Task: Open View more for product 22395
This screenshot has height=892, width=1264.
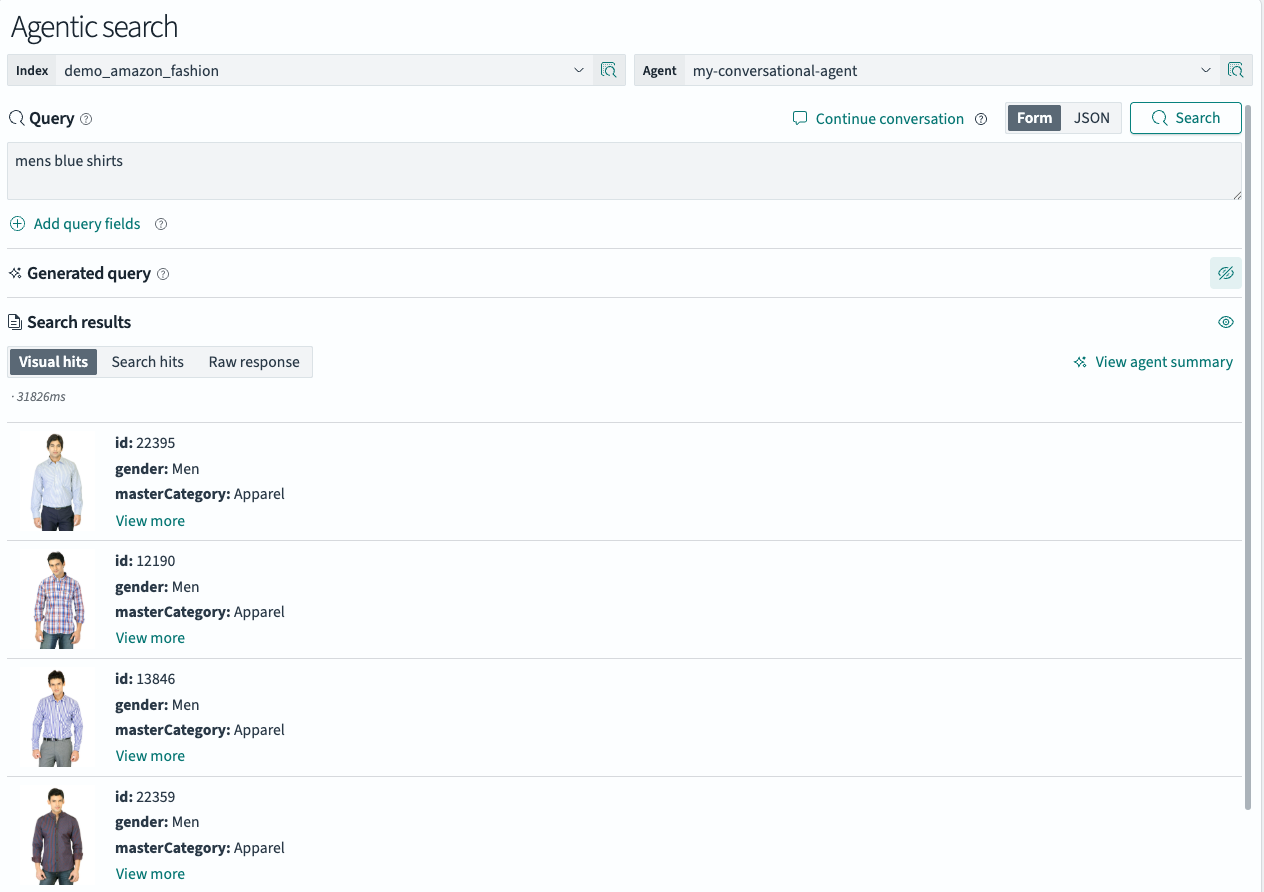Action: click(x=150, y=520)
